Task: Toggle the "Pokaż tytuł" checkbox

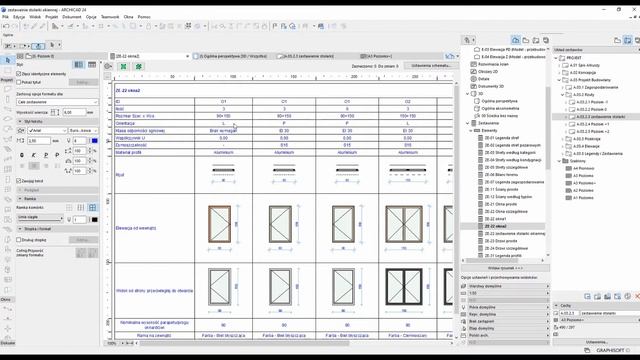Action: click(x=19, y=82)
